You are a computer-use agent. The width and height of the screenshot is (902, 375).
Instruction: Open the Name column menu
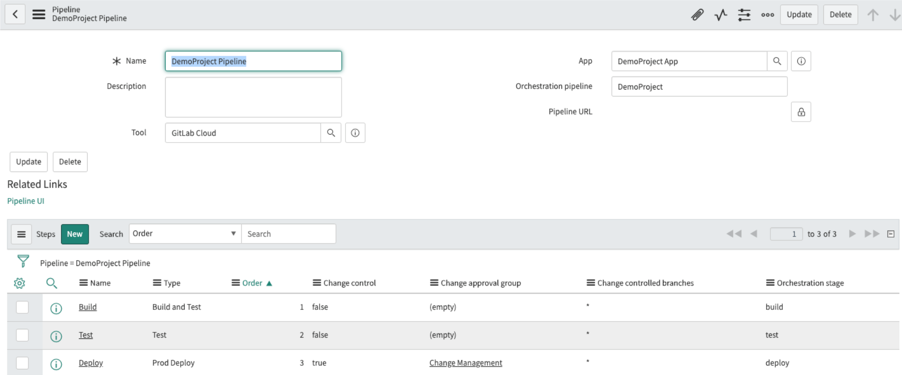pos(83,283)
